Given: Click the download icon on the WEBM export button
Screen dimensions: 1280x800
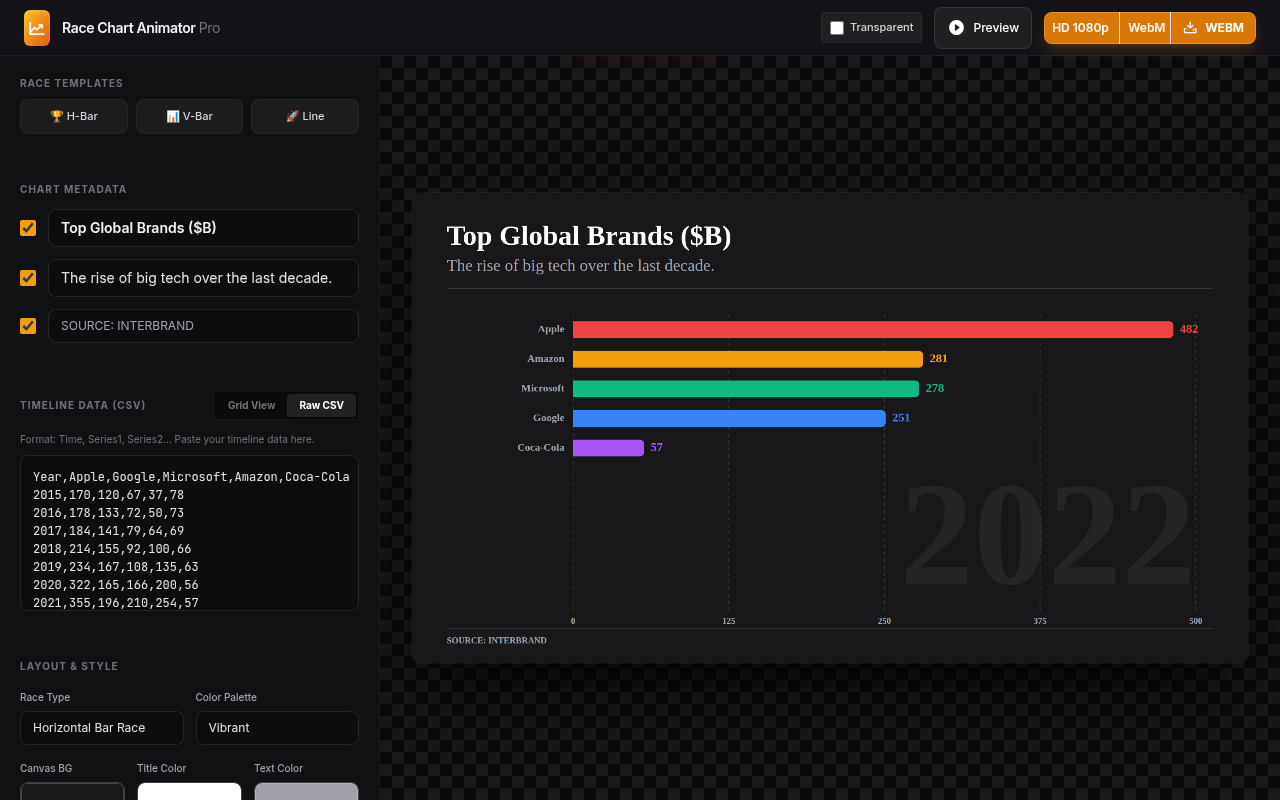Looking at the screenshot, I should 1190,28.
